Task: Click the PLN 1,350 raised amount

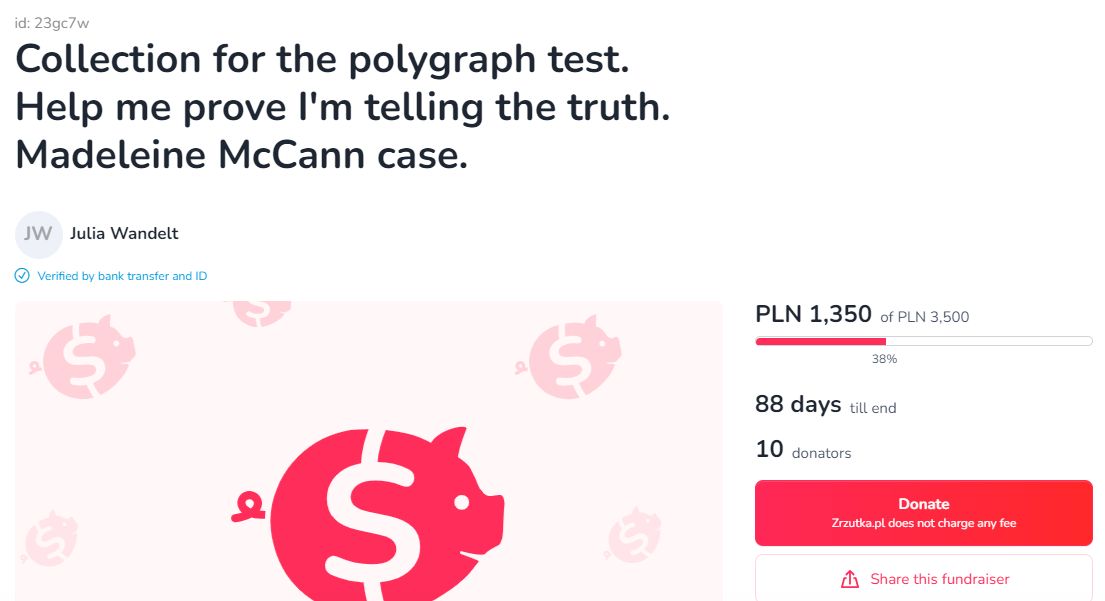Action: (x=813, y=315)
